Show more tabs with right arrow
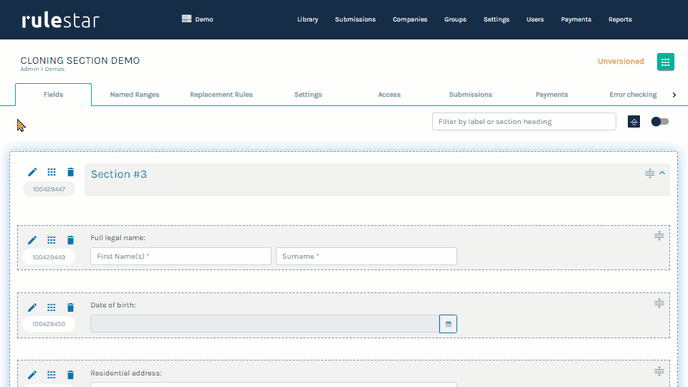Viewport: 688px width, 387px height. tap(674, 95)
